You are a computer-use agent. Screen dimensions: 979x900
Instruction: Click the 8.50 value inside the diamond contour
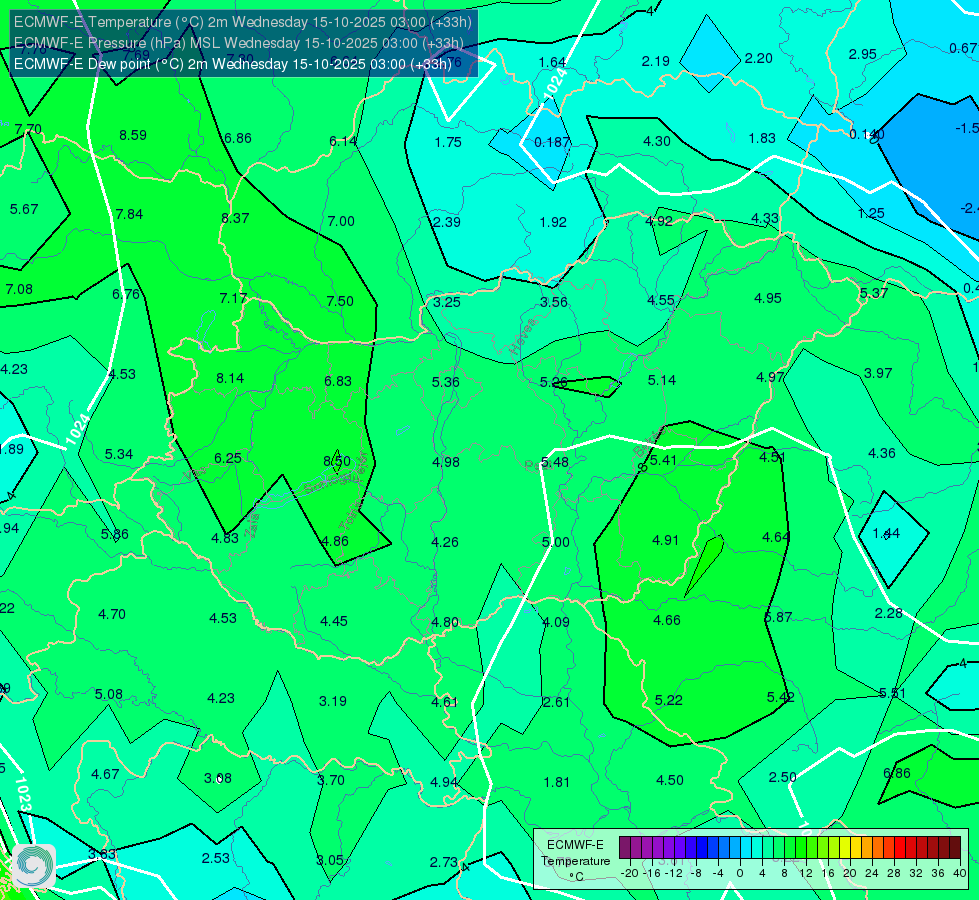click(337, 462)
